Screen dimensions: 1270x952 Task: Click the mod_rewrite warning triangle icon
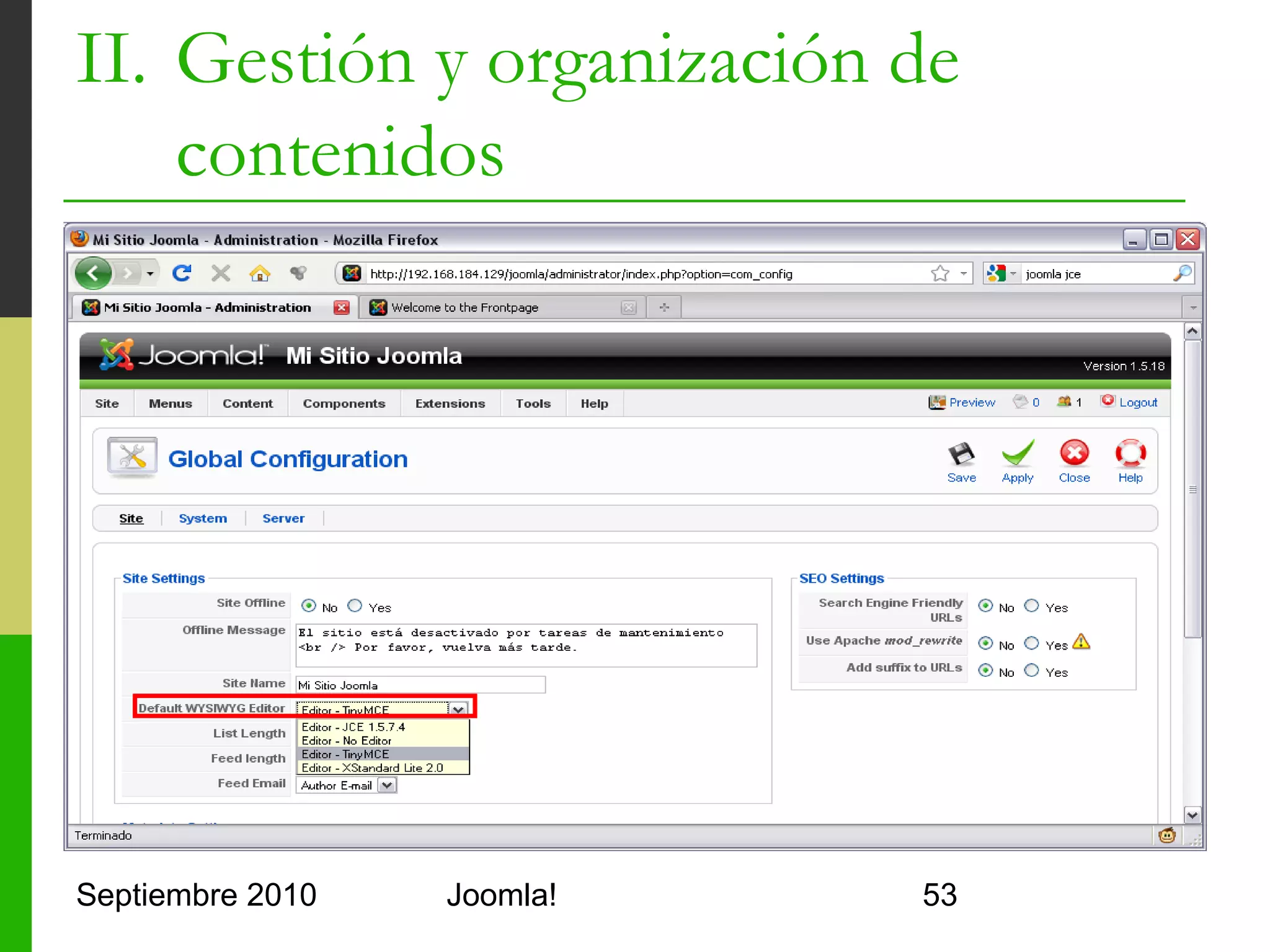[1081, 642]
